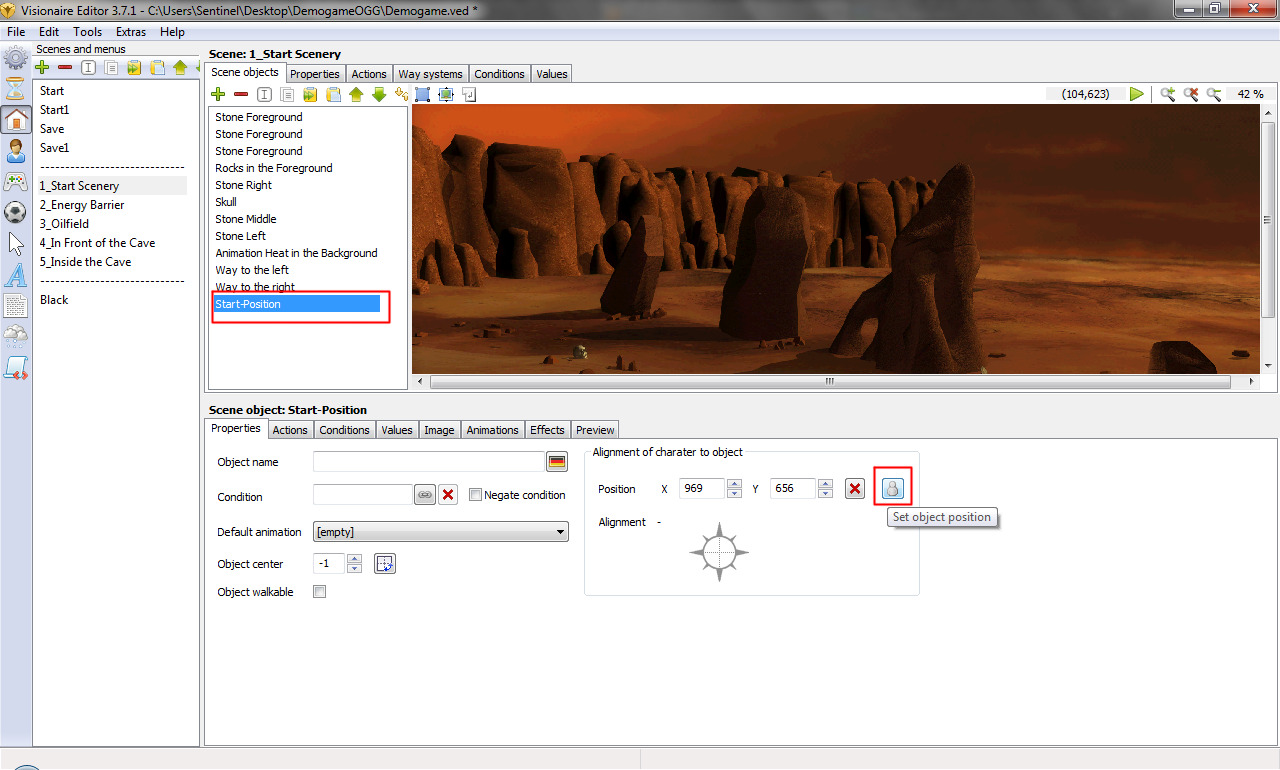The width and height of the screenshot is (1280, 770).
Task: Select the Scenes house icon in sidebar
Action: [x=15, y=120]
